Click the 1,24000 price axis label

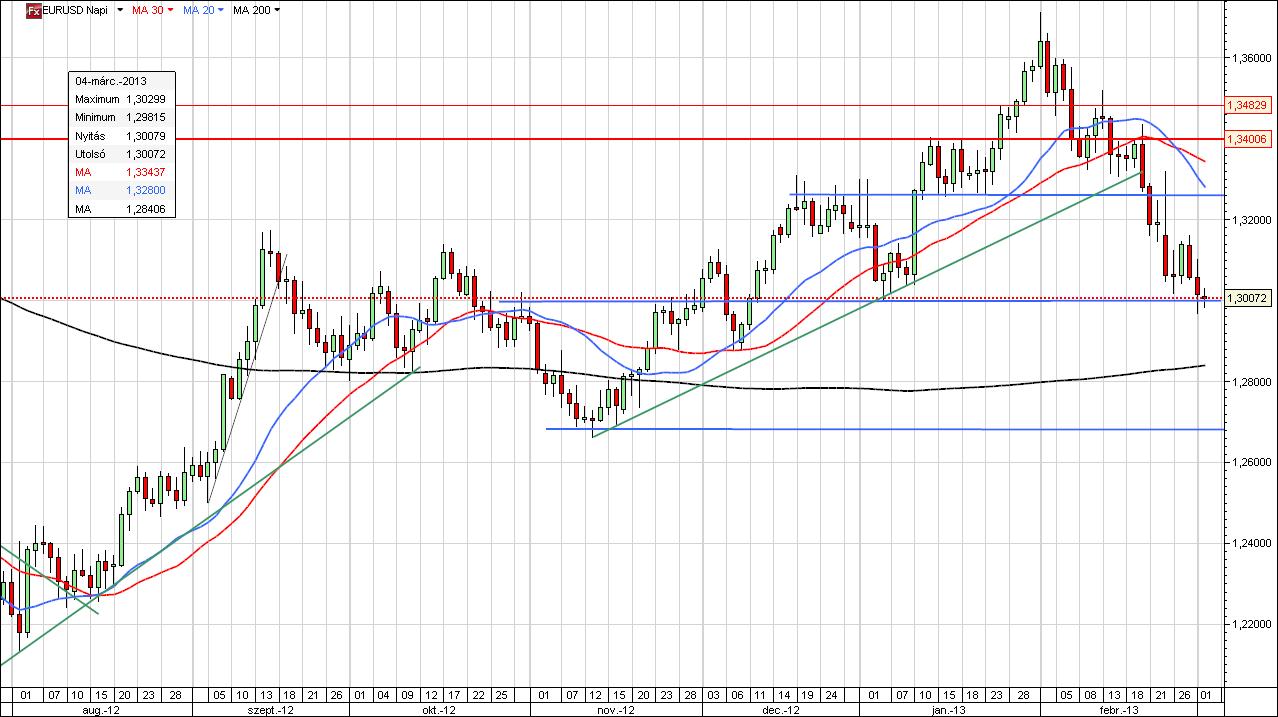(1251, 544)
